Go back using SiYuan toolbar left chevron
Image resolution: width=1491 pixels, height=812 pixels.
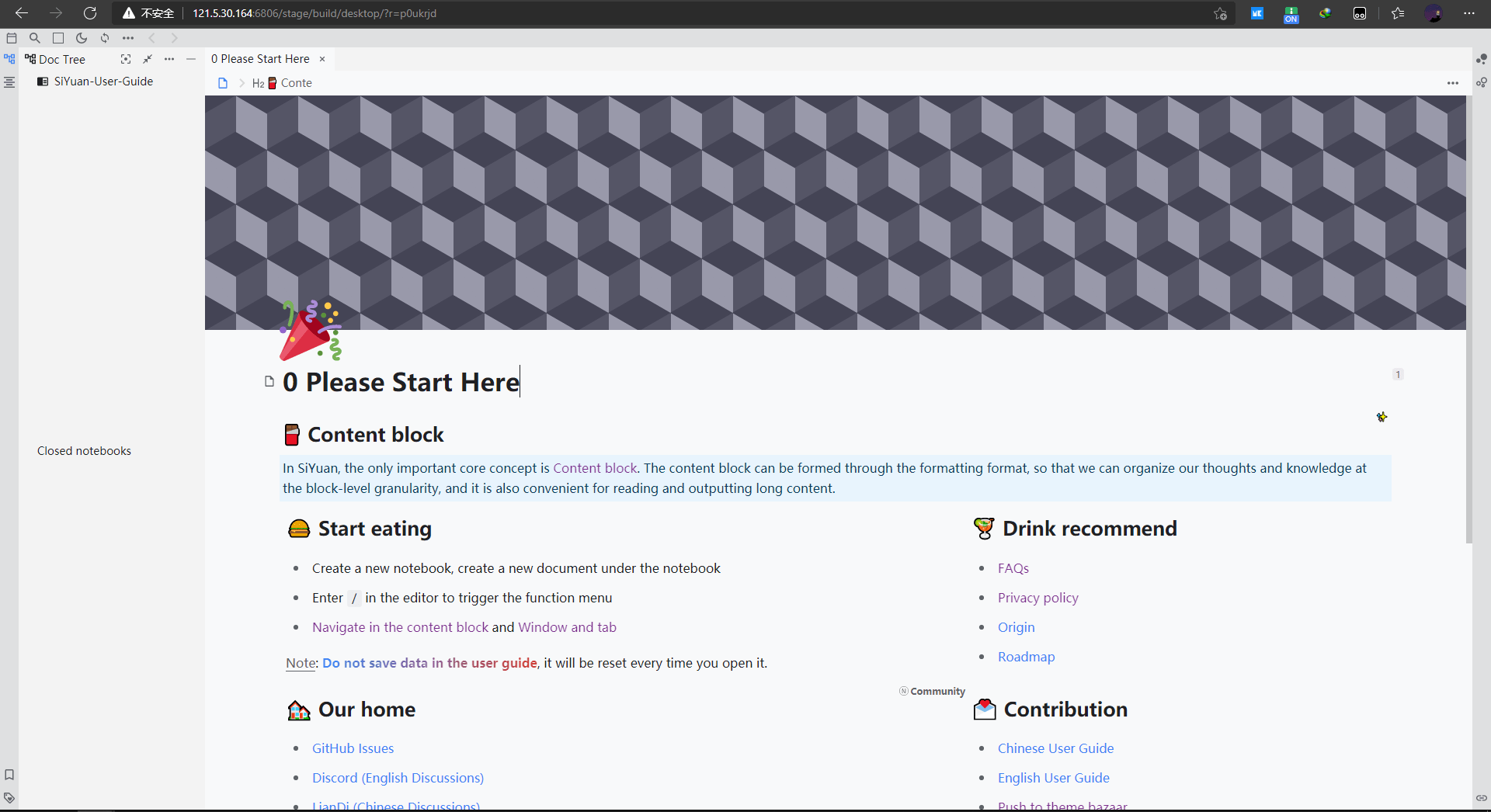(152, 37)
